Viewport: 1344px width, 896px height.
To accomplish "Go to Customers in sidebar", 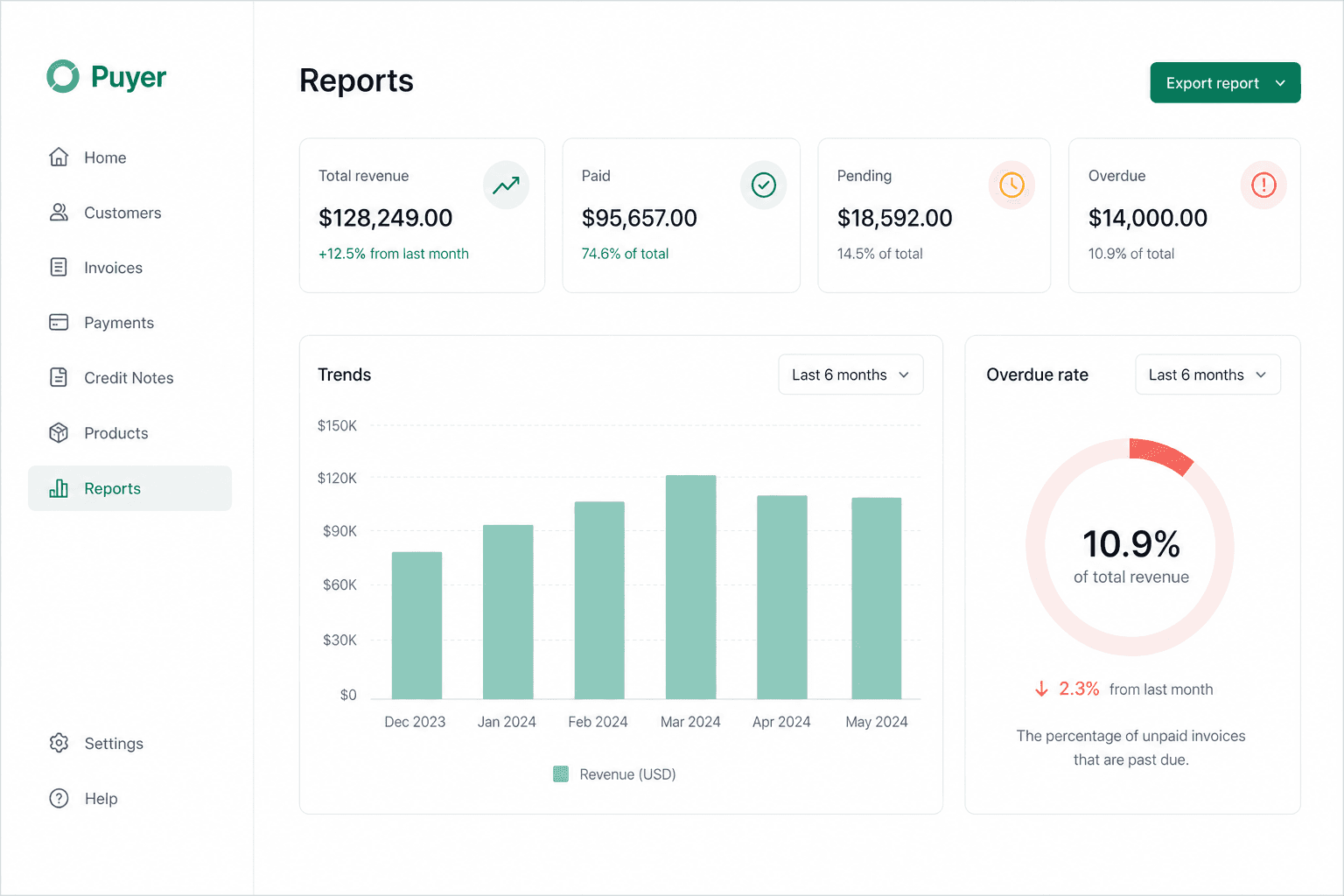I will point(129,213).
